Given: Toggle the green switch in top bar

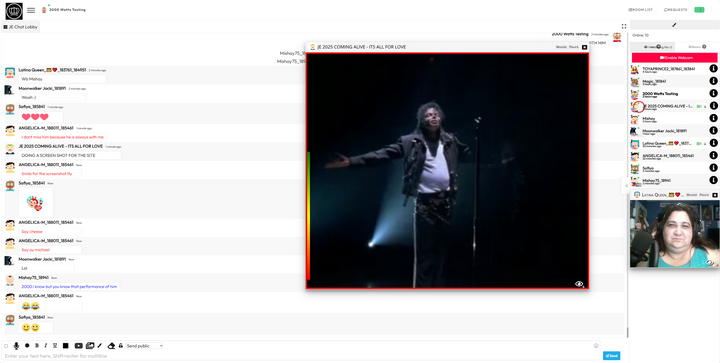Looking at the screenshot, I should pyautogui.click(x=699, y=10).
